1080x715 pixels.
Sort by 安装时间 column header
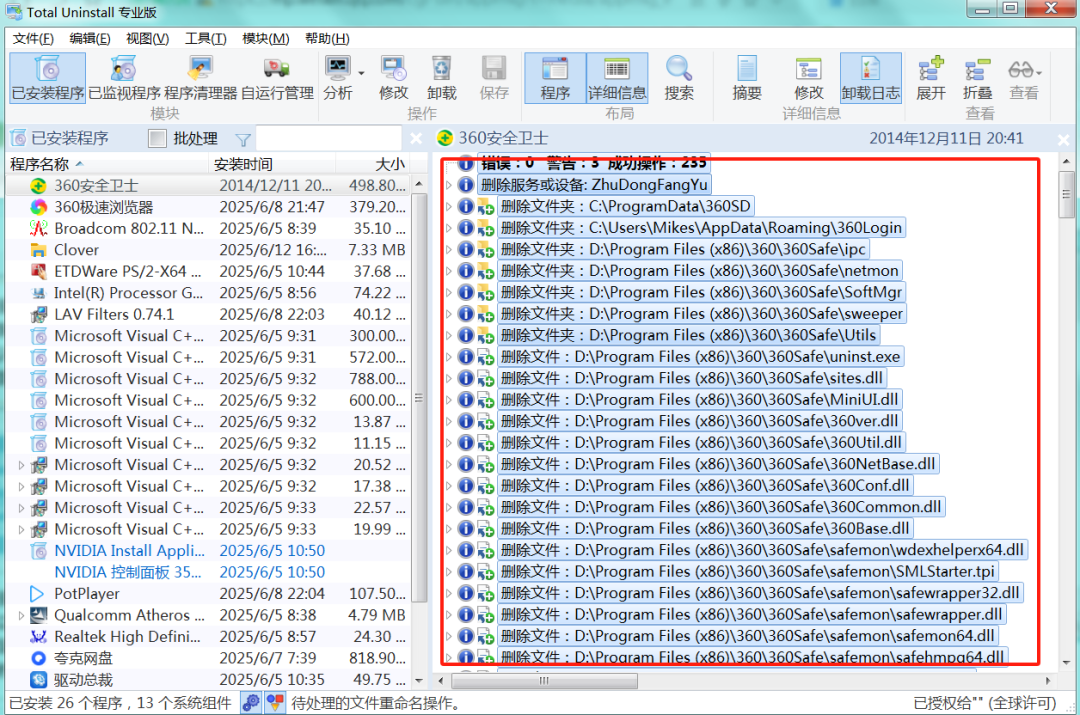coord(271,164)
